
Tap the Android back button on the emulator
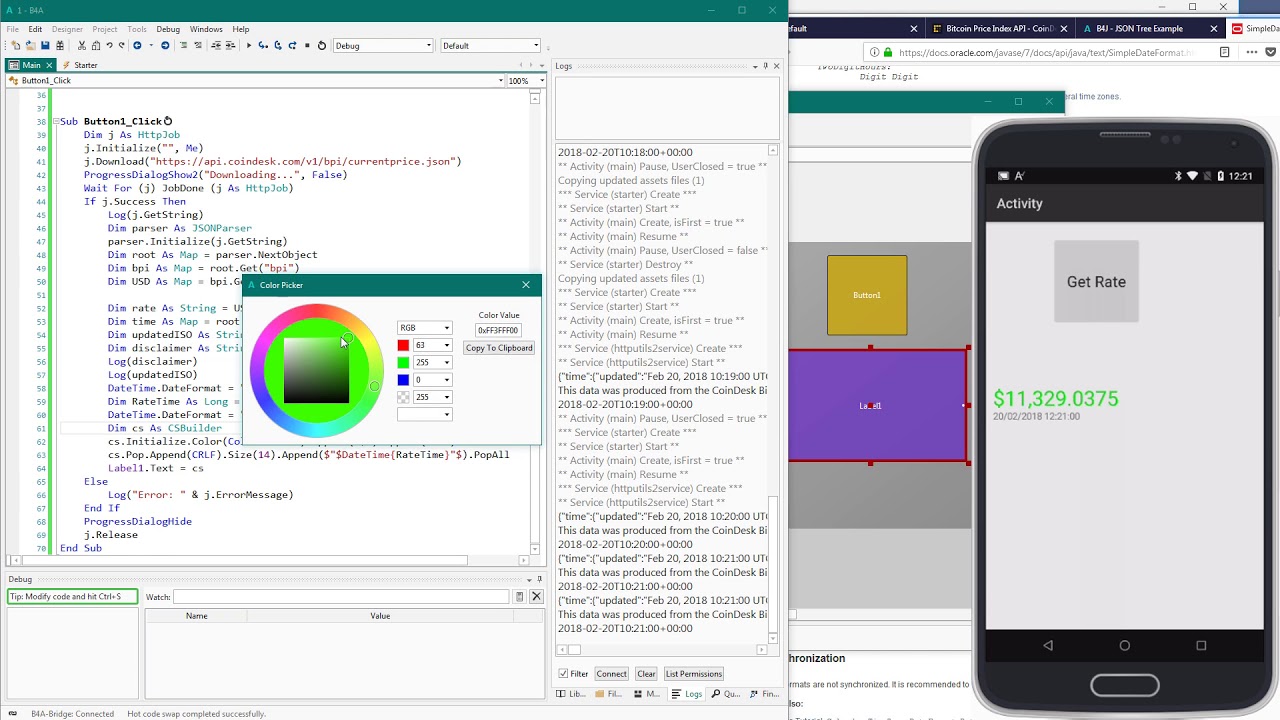pyautogui.click(x=1047, y=646)
